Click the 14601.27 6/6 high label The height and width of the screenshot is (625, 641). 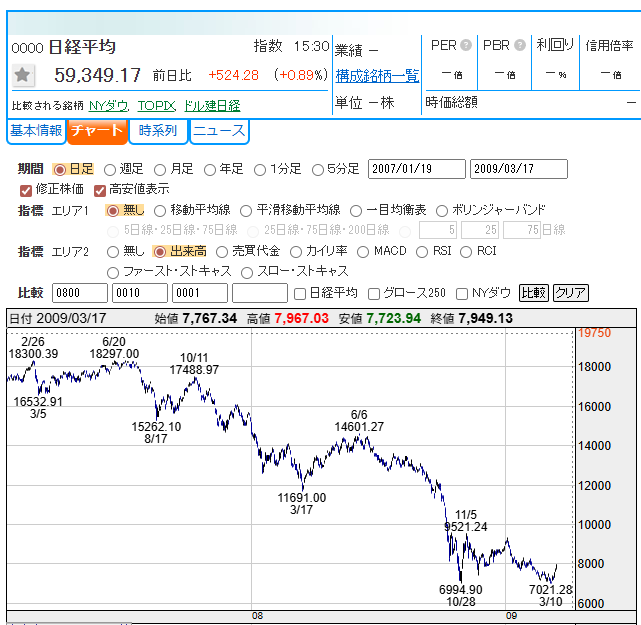pyautogui.click(x=359, y=421)
